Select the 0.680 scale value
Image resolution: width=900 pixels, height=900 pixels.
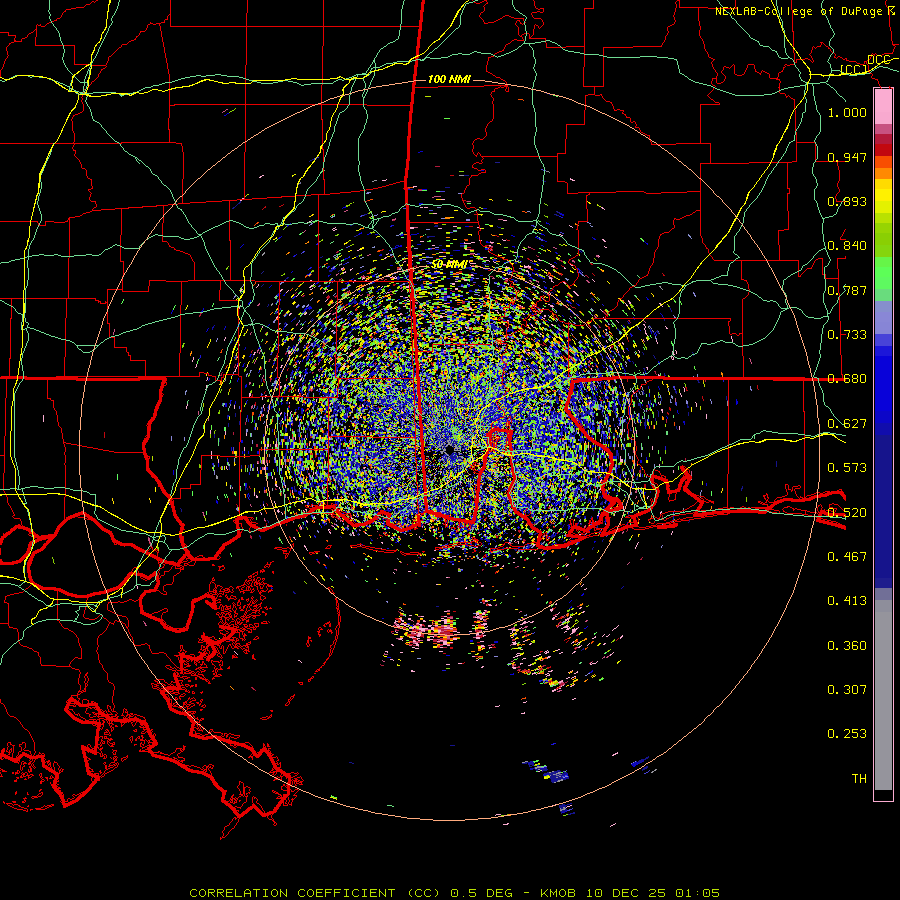click(x=847, y=379)
